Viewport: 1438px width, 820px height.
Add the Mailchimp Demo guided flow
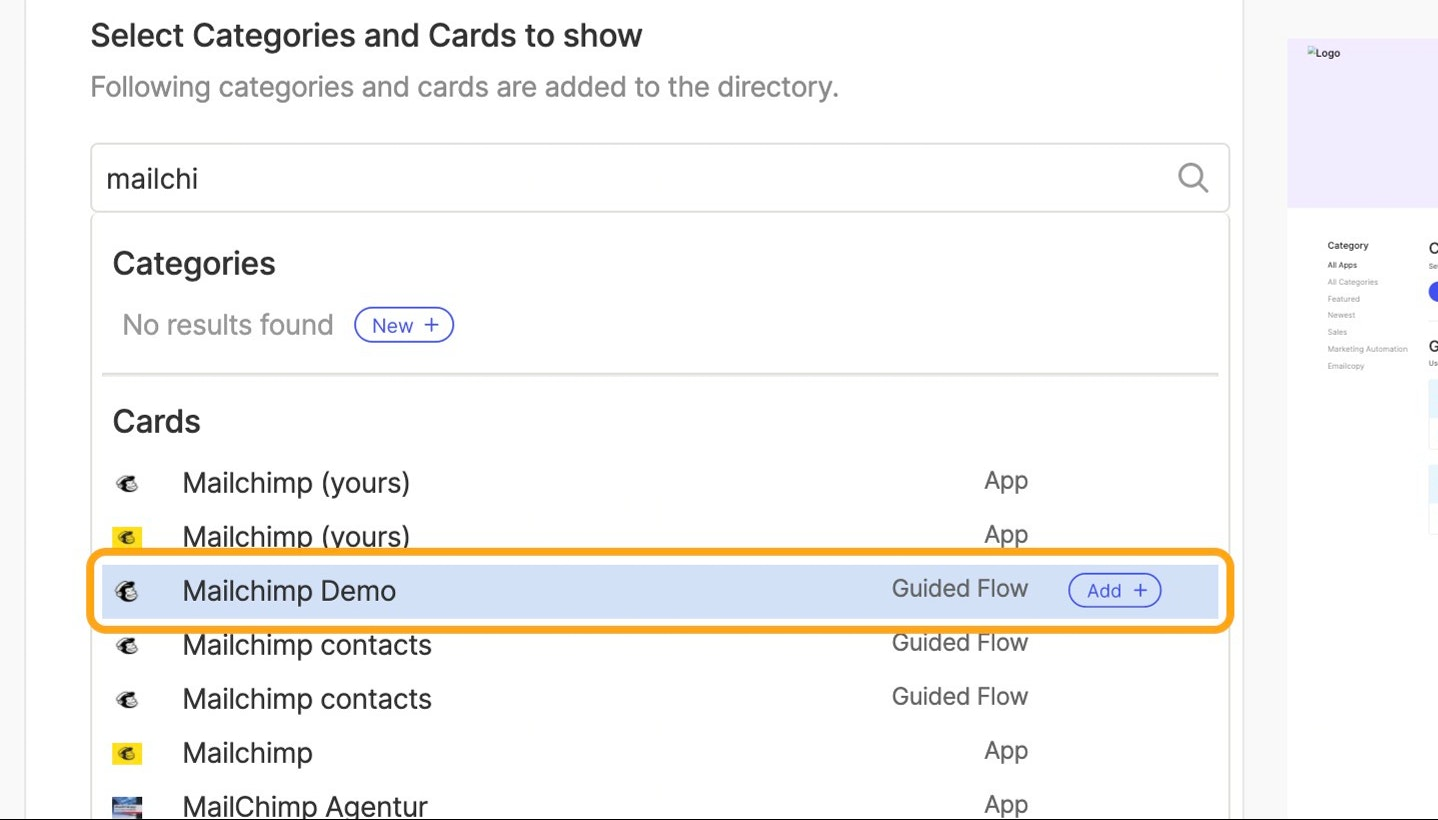point(1115,590)
